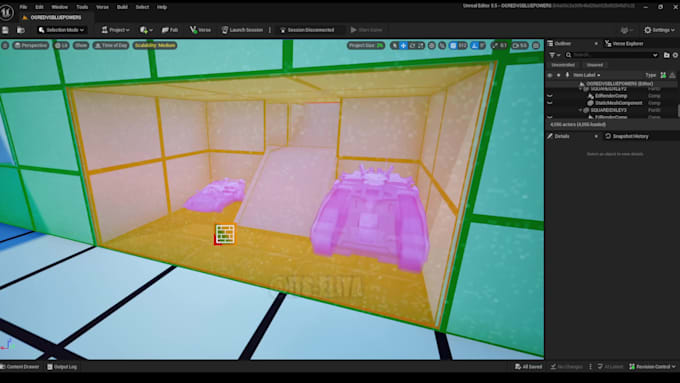
Task: Click Session Disconnected status button
Action: pos(307,30)
